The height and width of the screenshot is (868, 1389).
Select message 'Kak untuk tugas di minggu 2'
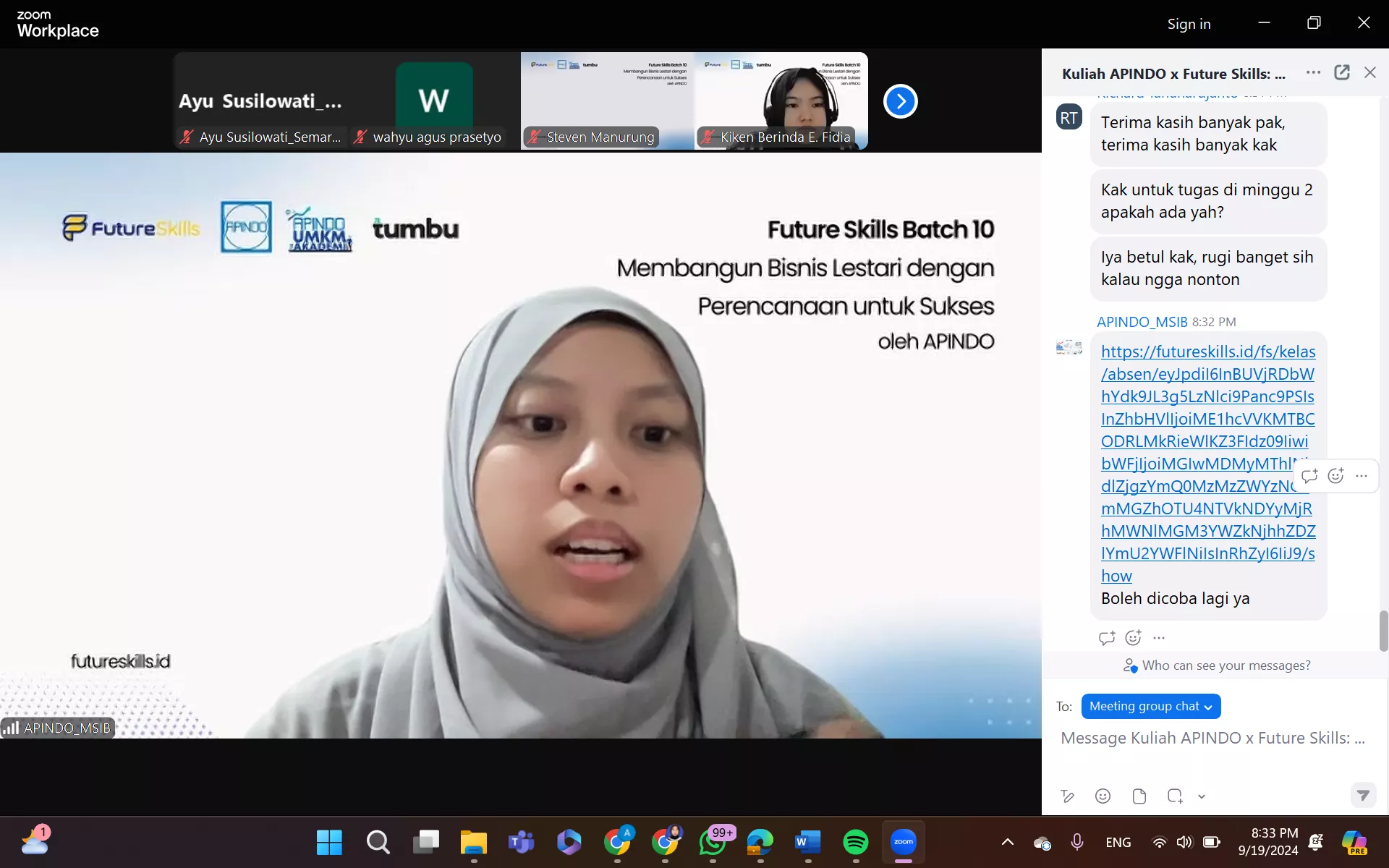point(1209,201)
